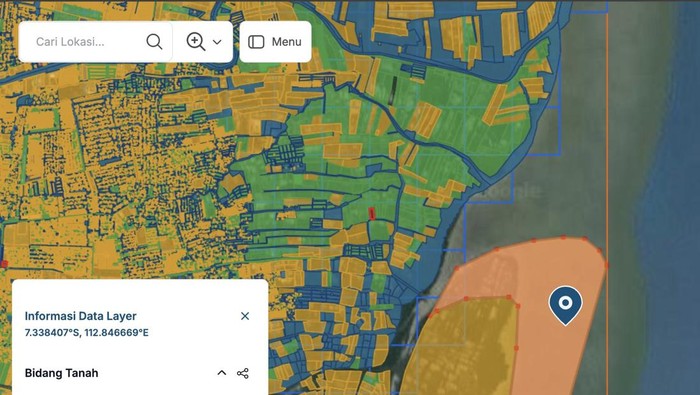Click the search magnifier icon
The width and height of the screenshot is (700, 395).
pyautogui.click(x=154, y=42)
